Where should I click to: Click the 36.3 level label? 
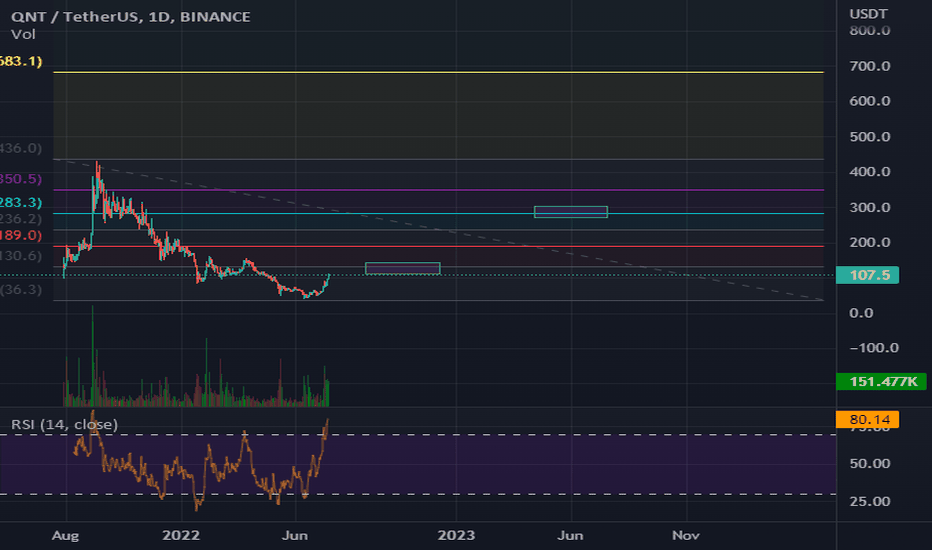pyautogui.click(x=21, y=290)
